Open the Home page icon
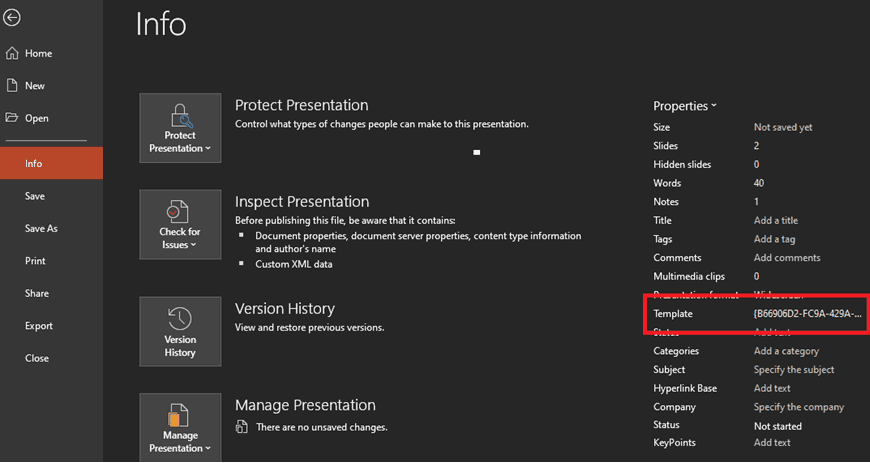The height and width of the screenshot is (463, 870). [x=12, y=53]
